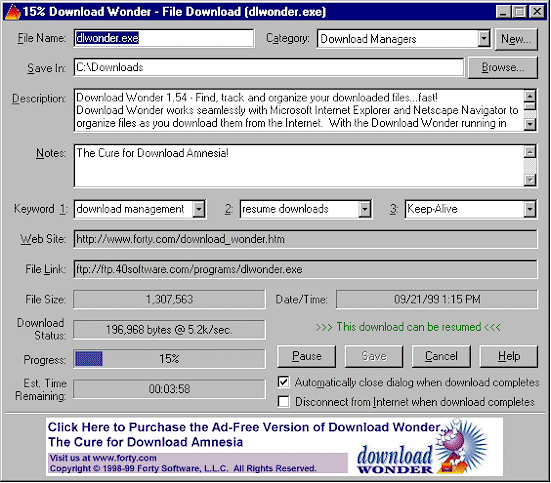551x483 pixels.
Task: Pause the download
Action: coord(306,356)
